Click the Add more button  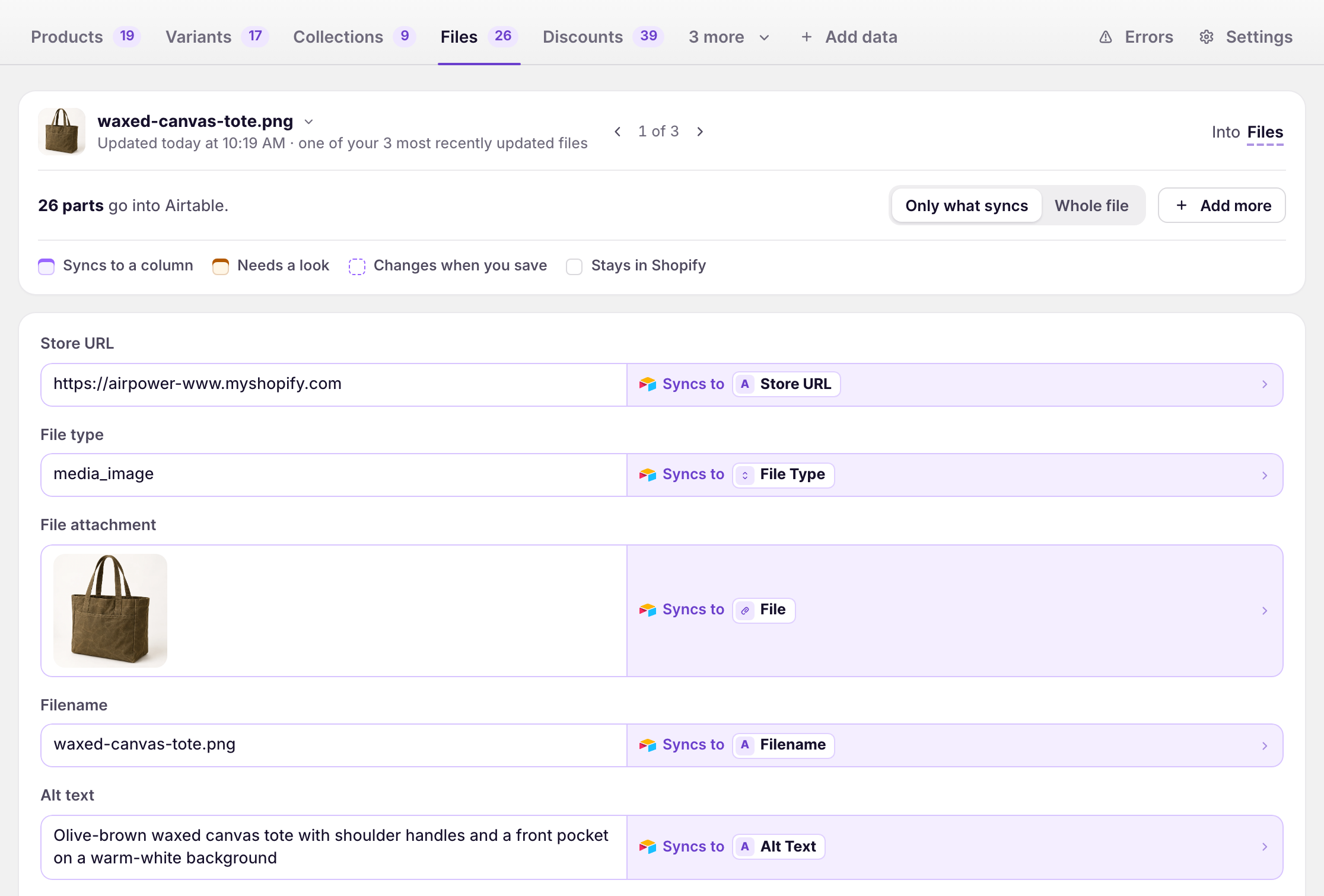coord(1221,205)
